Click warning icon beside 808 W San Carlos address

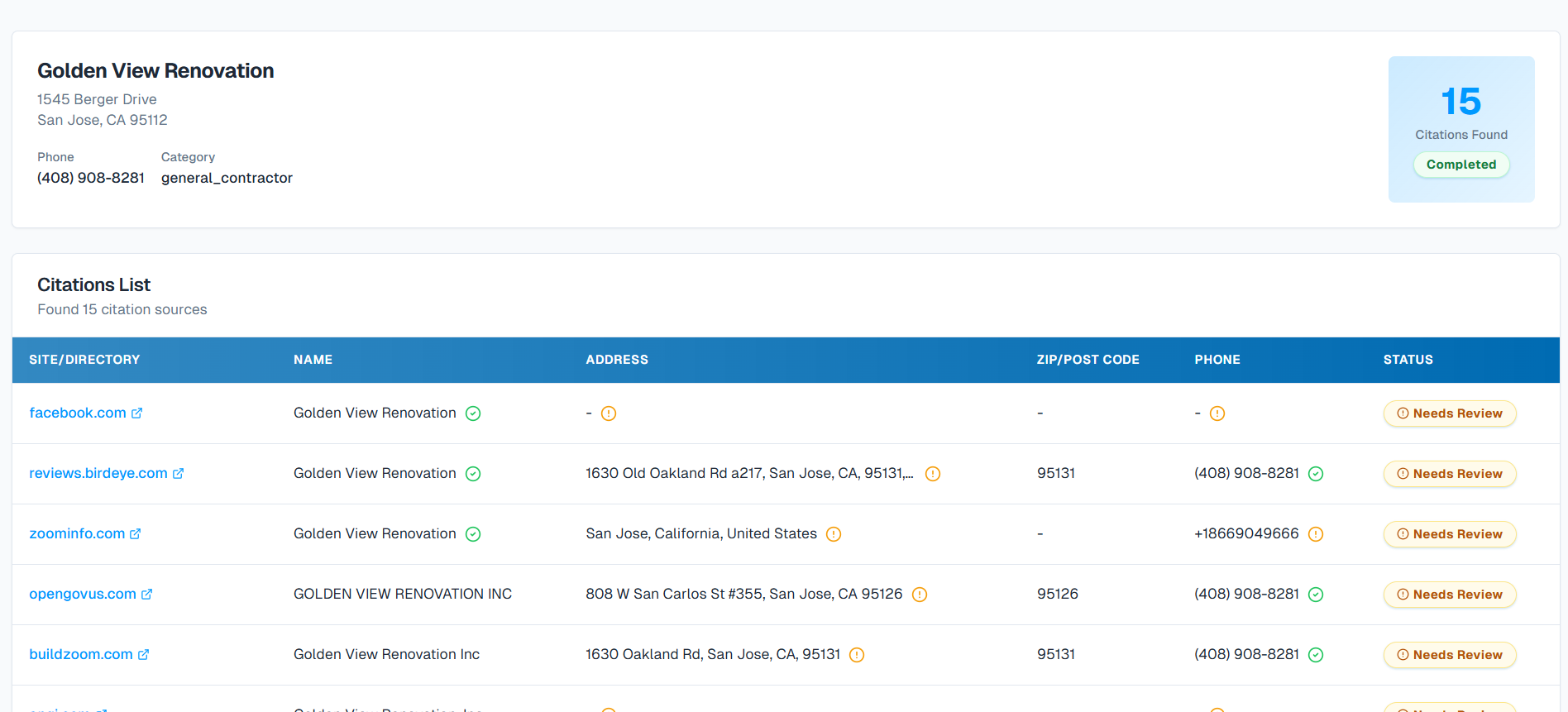pyautogui.click(x=920, y=595)
